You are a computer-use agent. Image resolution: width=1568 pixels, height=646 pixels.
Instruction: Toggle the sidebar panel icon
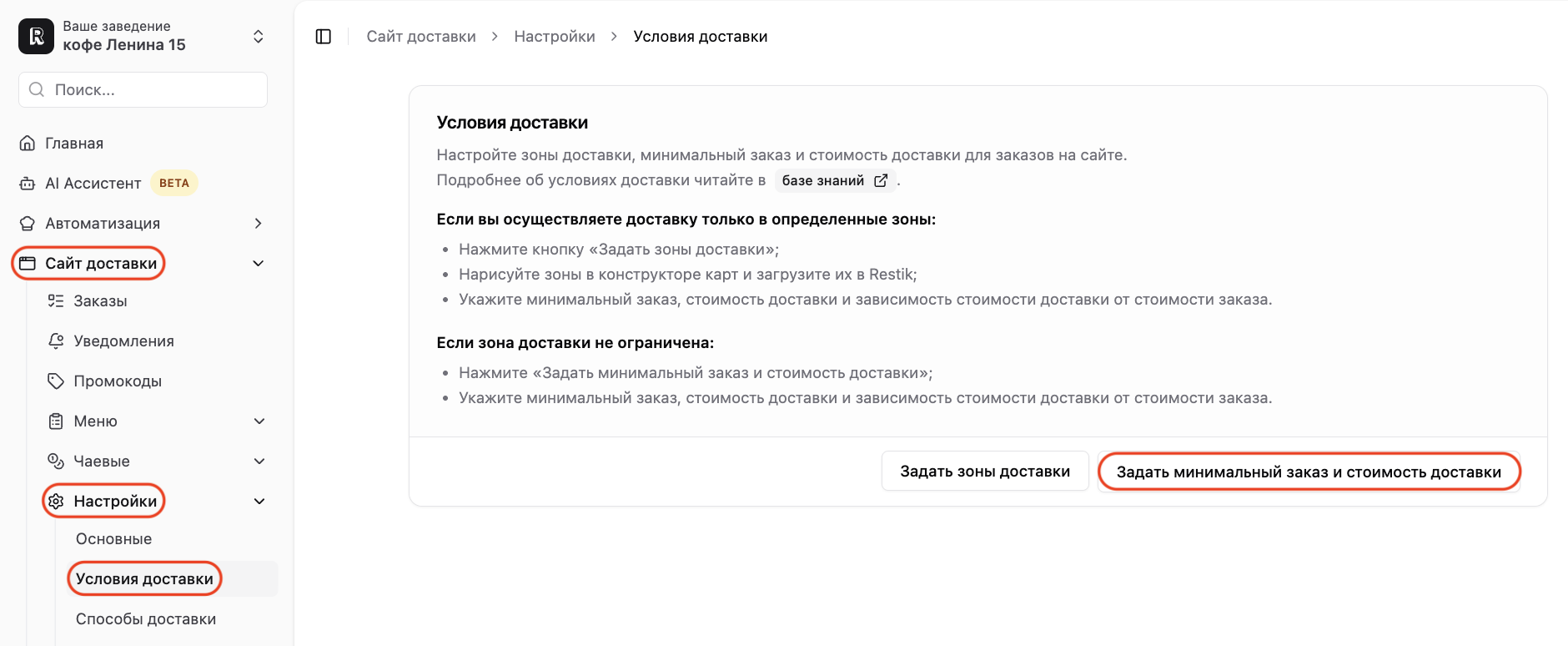pos(324,37)
